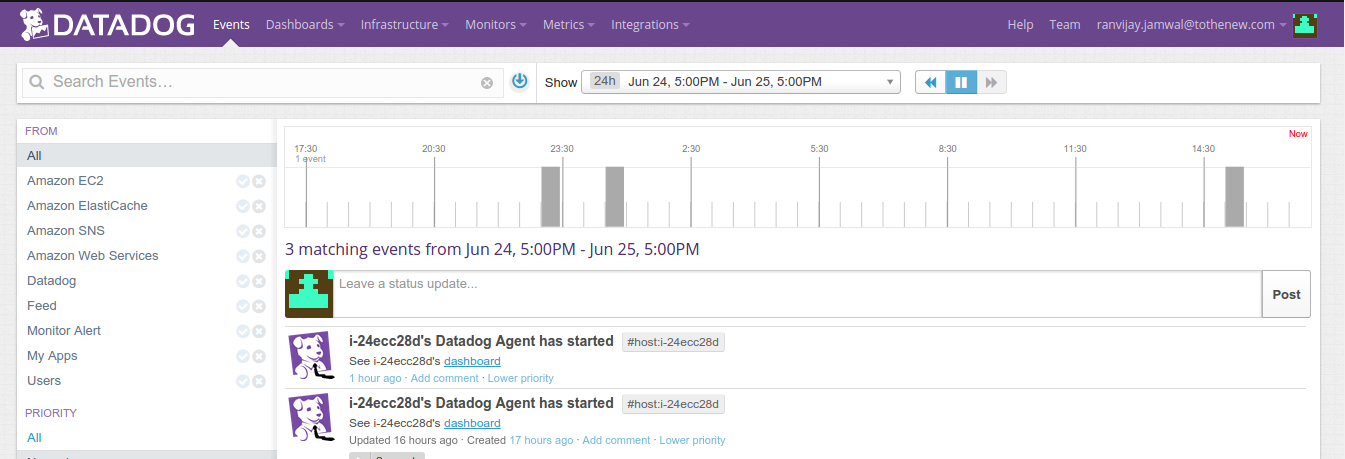Filter by Monitor Alert source
The width and height of the screenshot is (1345, 459).
(64, 331)
